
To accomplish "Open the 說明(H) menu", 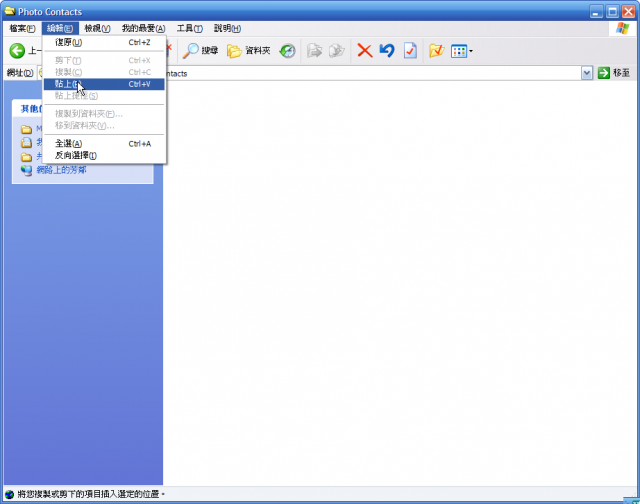I will [x=227, y=28].
